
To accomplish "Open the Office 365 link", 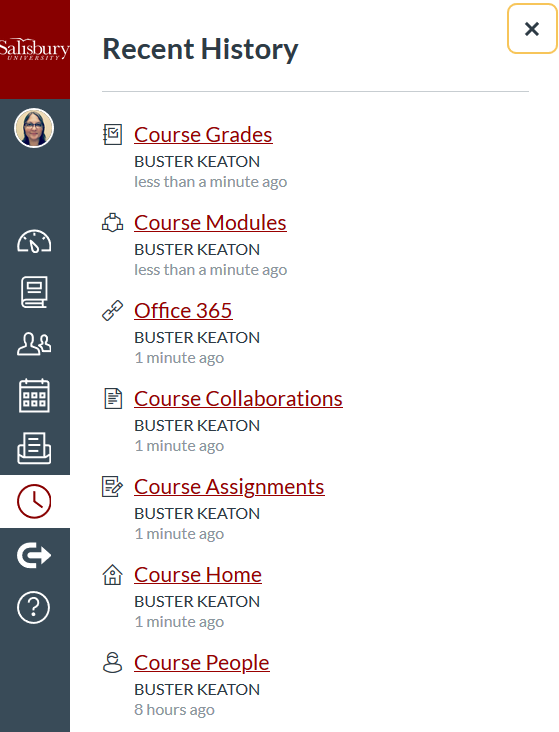I will point(183,310).
